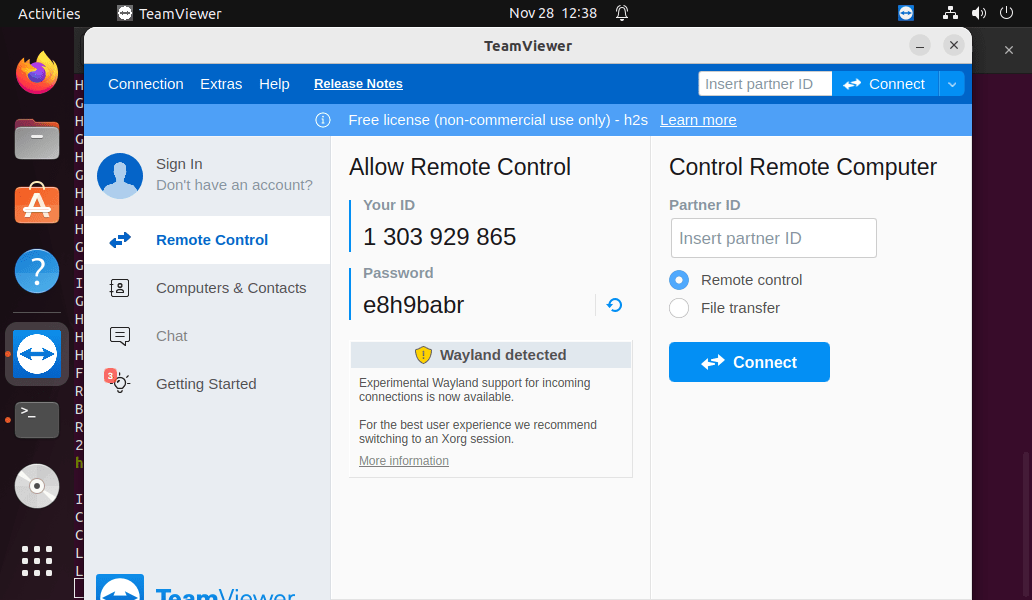Generate a new password with the refresh icon
The width and height of the screenshot is (1032, 600).
point(613,305)
